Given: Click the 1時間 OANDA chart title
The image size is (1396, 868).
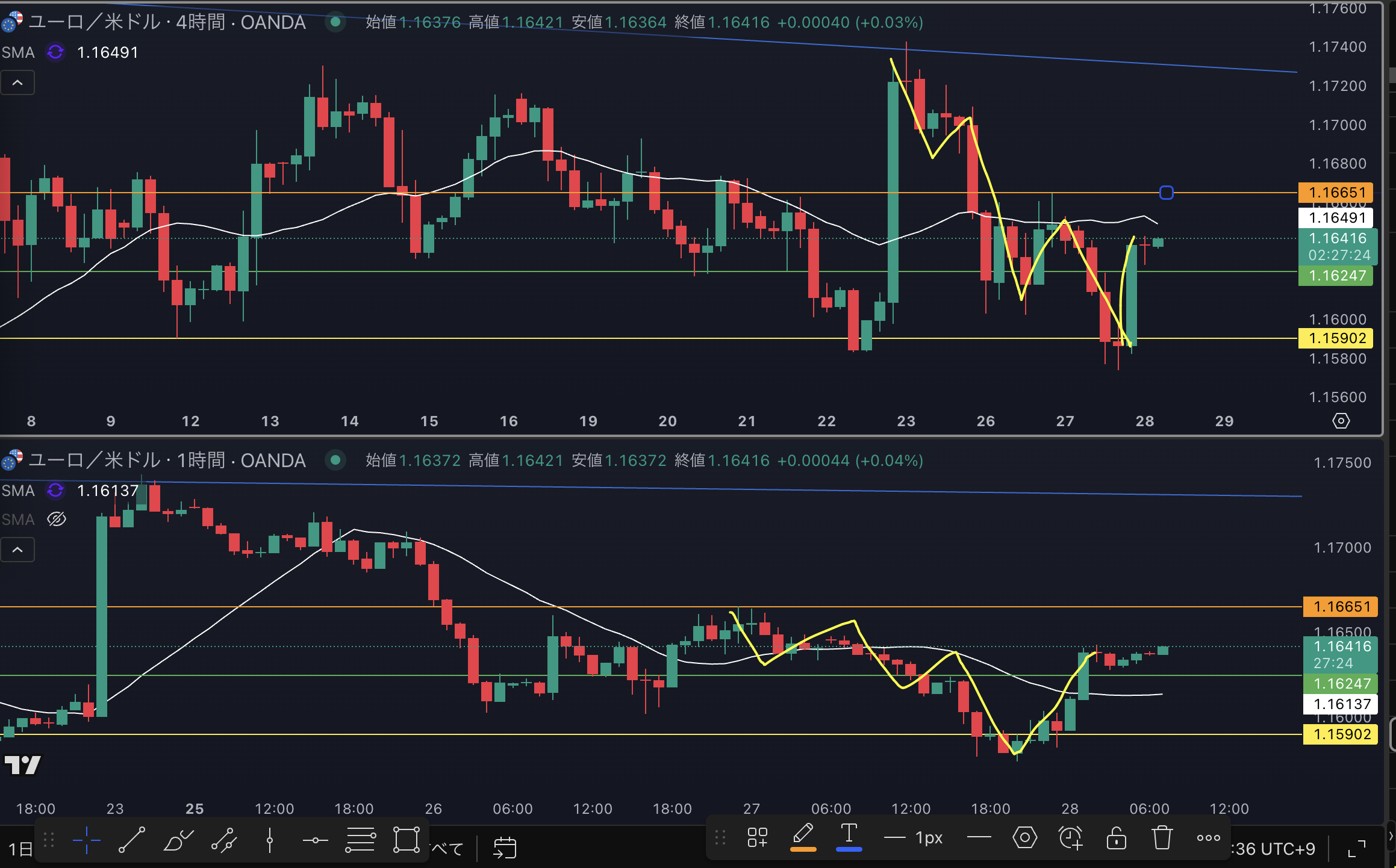Looking at the screenshot, I should pos(167,460).
